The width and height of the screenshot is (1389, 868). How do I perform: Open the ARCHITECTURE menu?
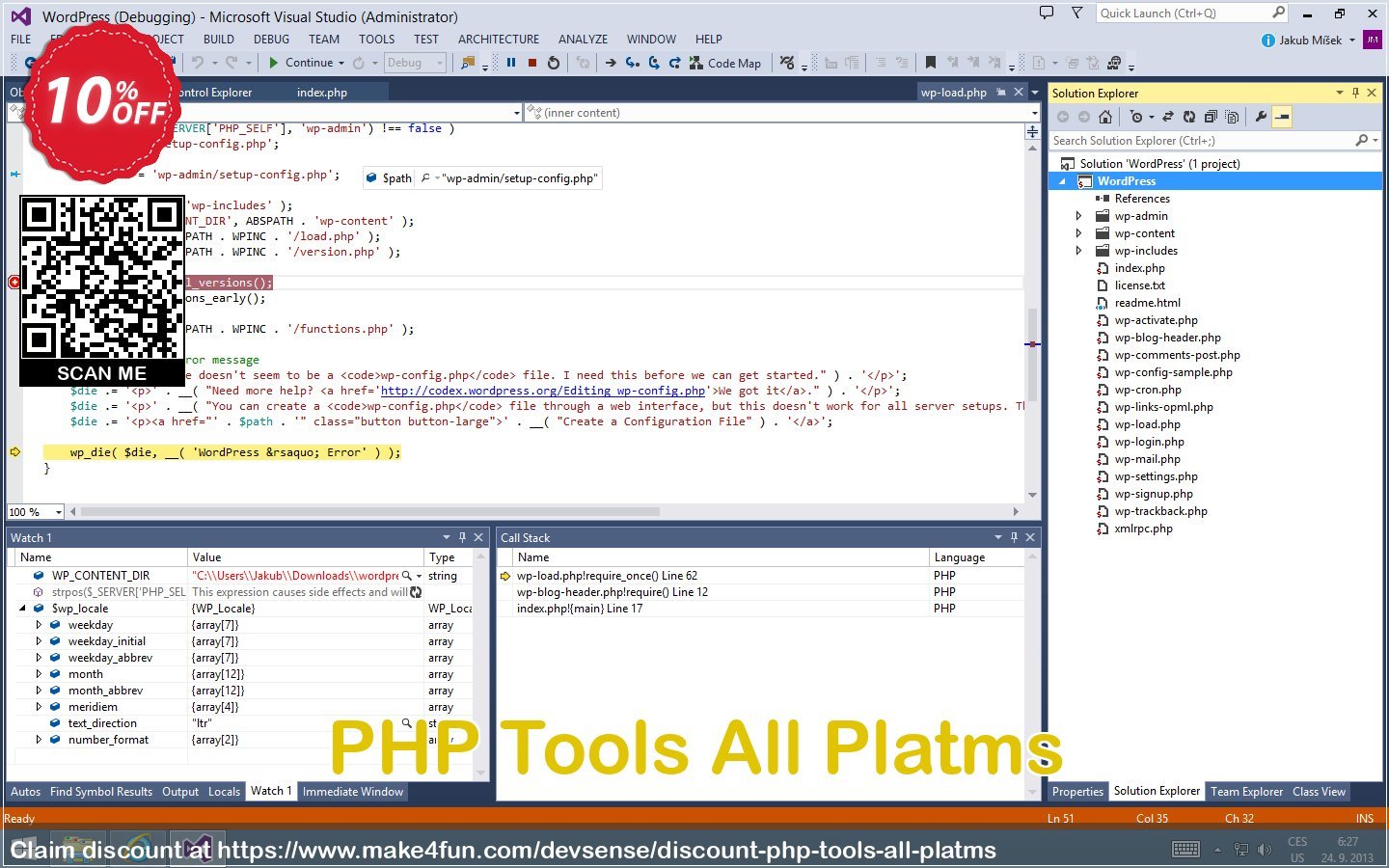click(499, 40)
